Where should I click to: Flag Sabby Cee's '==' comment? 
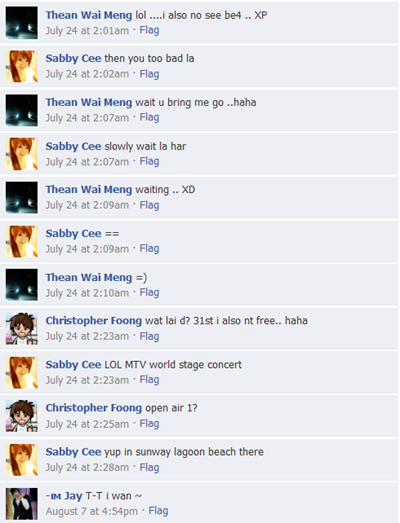pos(149,248)
